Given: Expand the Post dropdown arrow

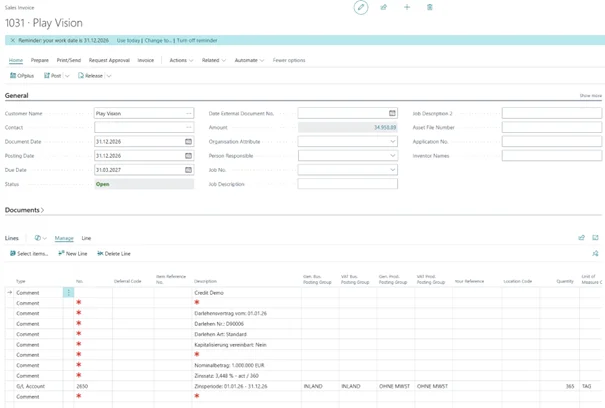Looking at the screenshot, I should point(68,76).
